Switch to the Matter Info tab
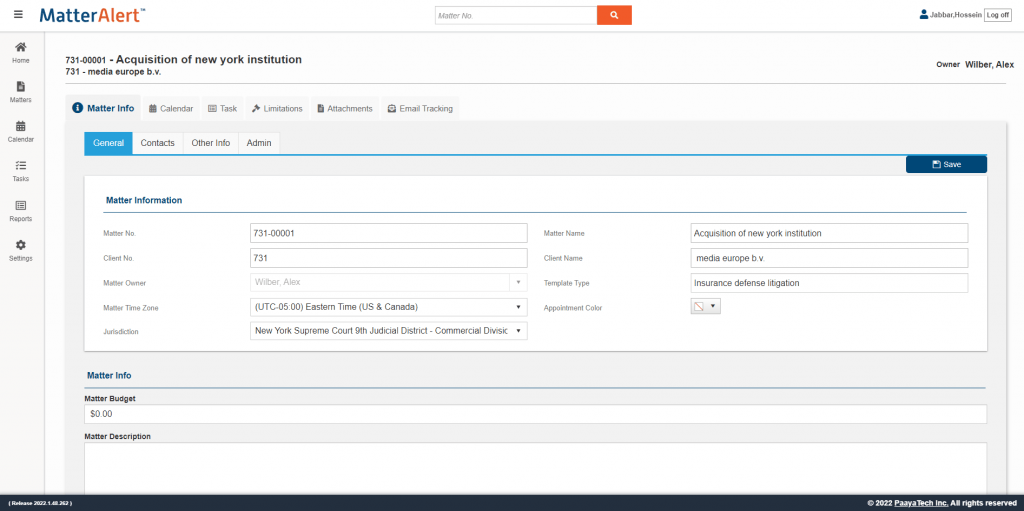Viewport: 1024px width, 511px height. tap(103, 108)
